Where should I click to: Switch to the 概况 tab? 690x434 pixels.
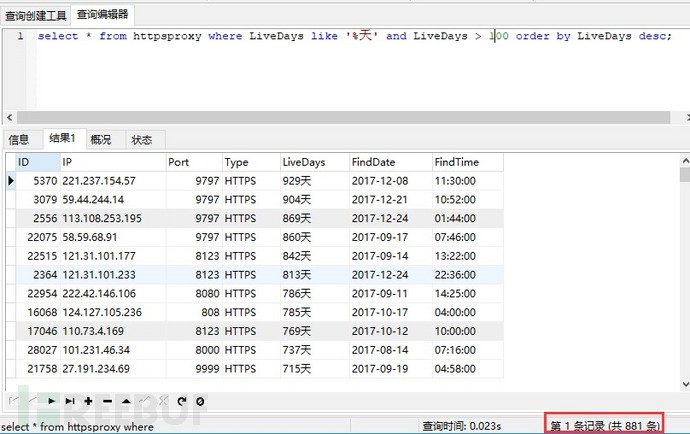pos(101,140)
